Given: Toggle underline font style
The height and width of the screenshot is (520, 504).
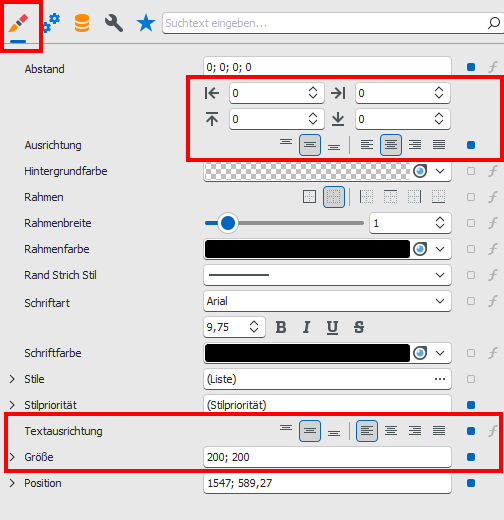Looking at the screenshot, I should click(332, 327).
